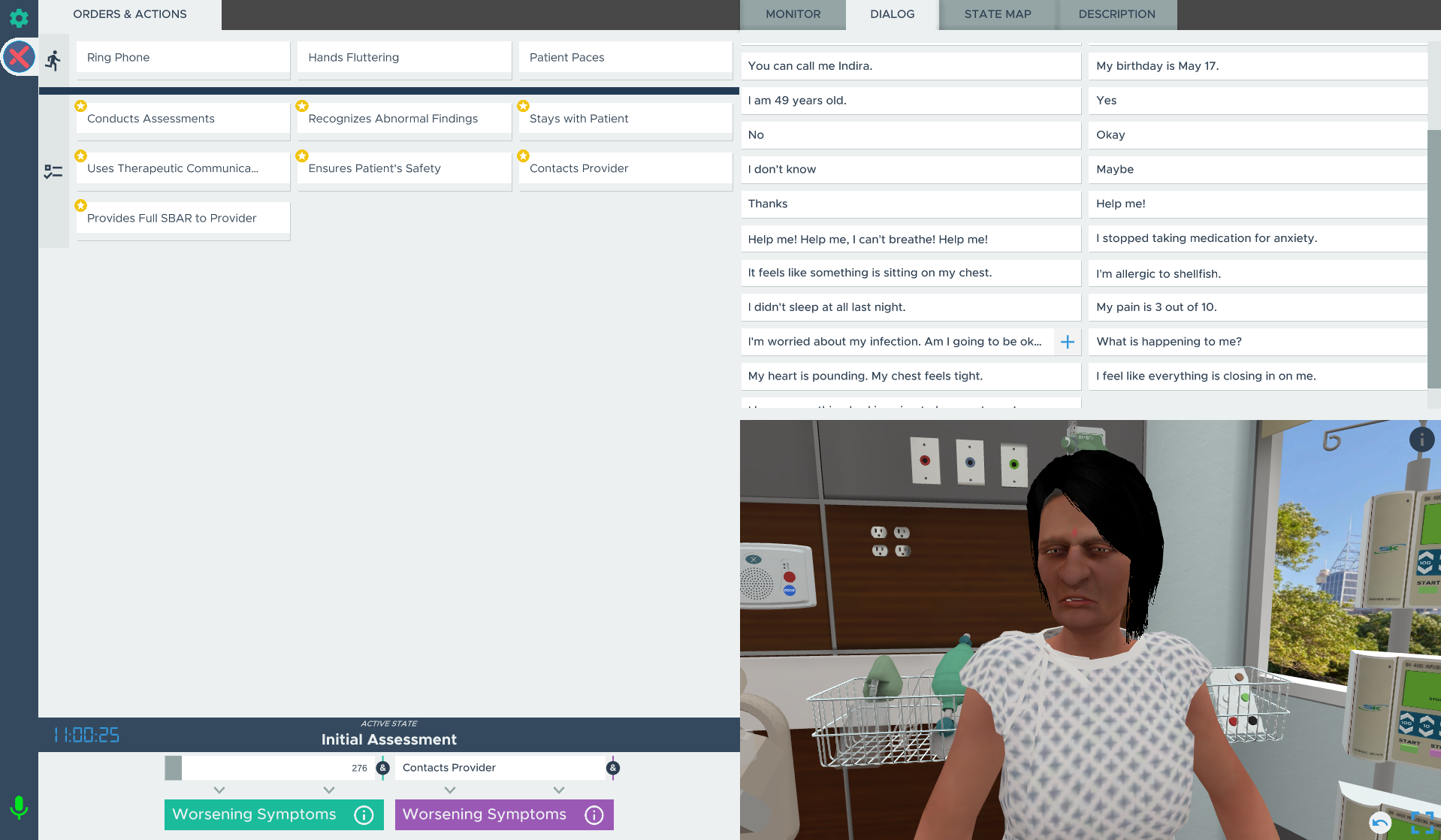The image size is (1441, 840).
Task: Open info on the purple Worsening Symptoms state
Action: (594, 815)
